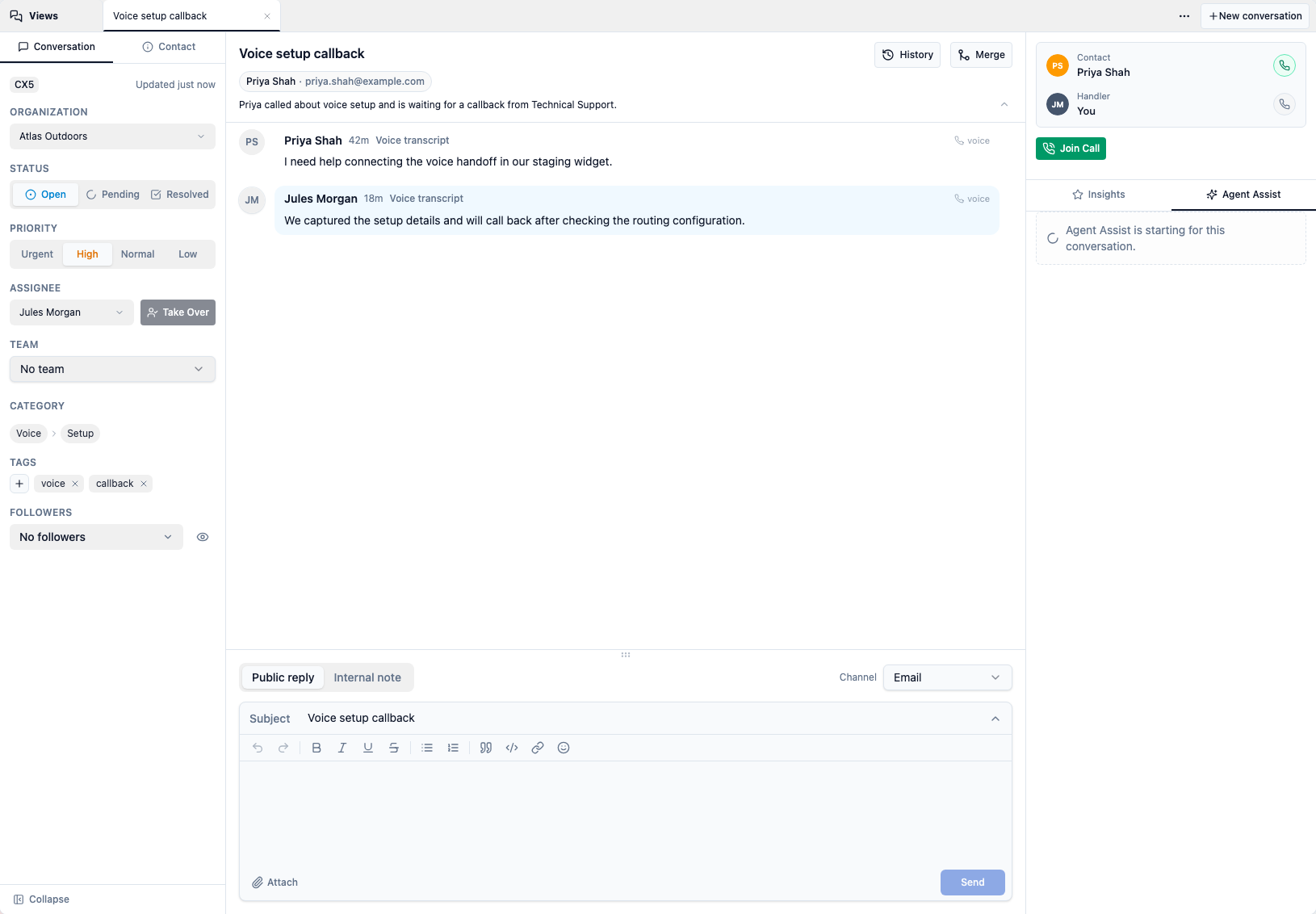The image size is (1316, 914).
Task: Select the Voice category chip
Action: coord(28,434)
